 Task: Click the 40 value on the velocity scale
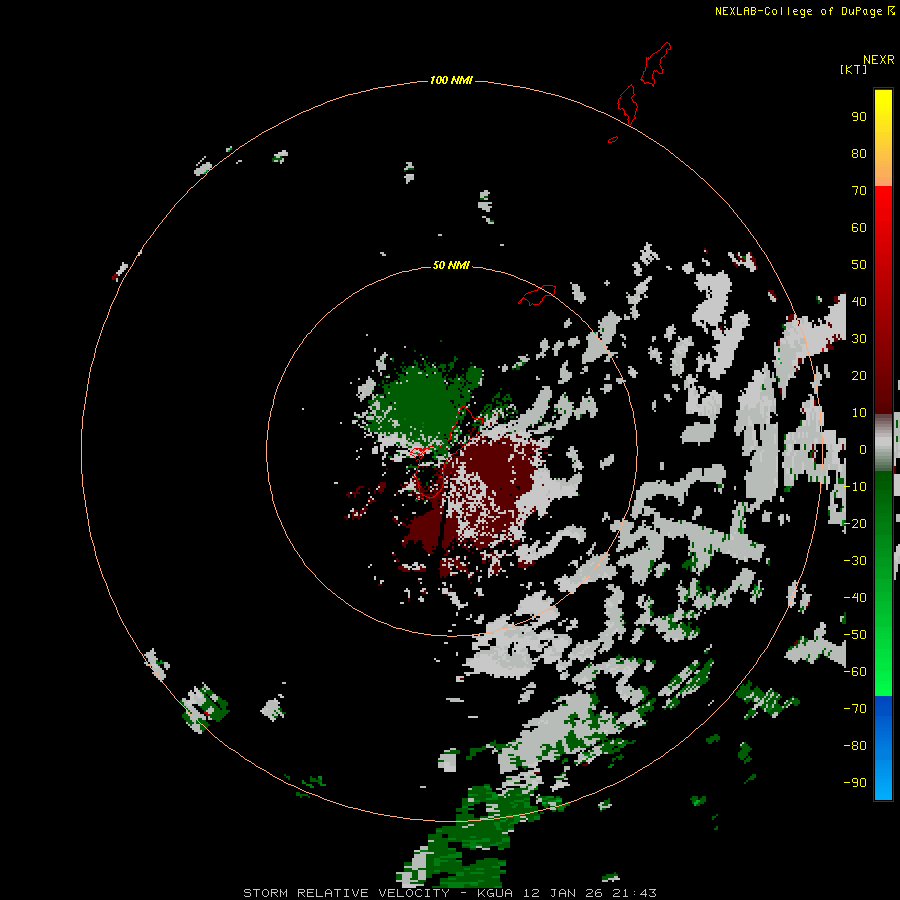(x=859, y=301)
